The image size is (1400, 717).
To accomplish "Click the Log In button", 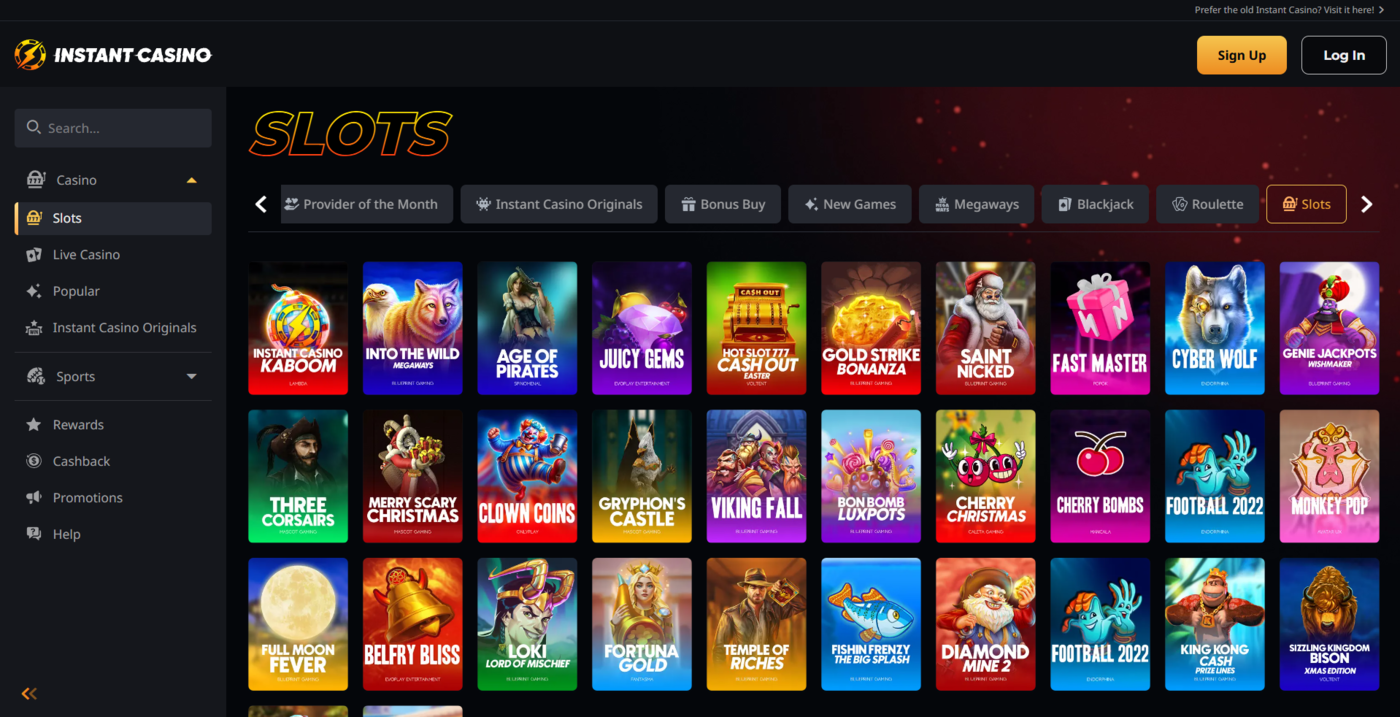I will (1344, 55).
